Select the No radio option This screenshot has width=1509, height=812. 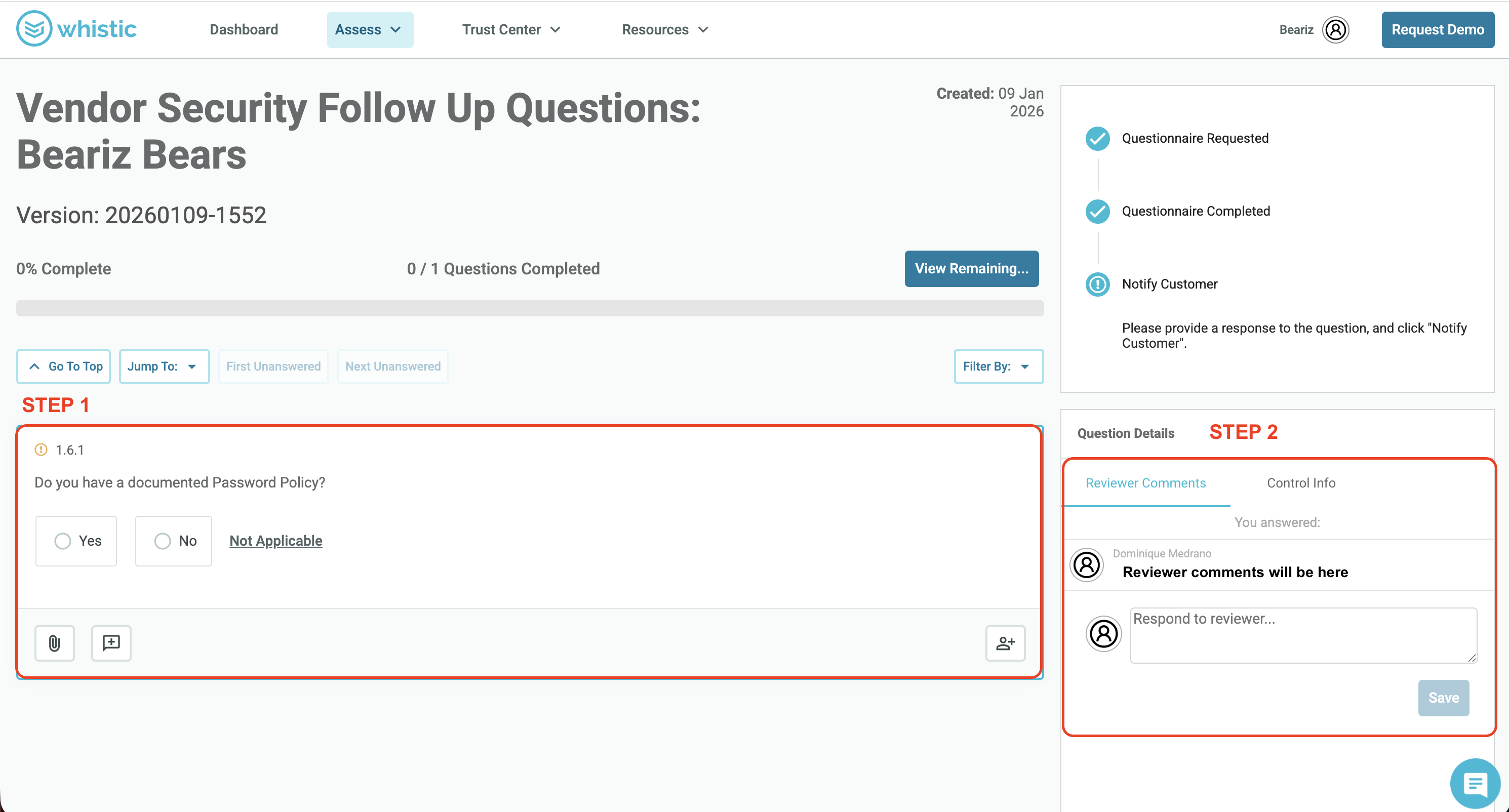[173, 541]
